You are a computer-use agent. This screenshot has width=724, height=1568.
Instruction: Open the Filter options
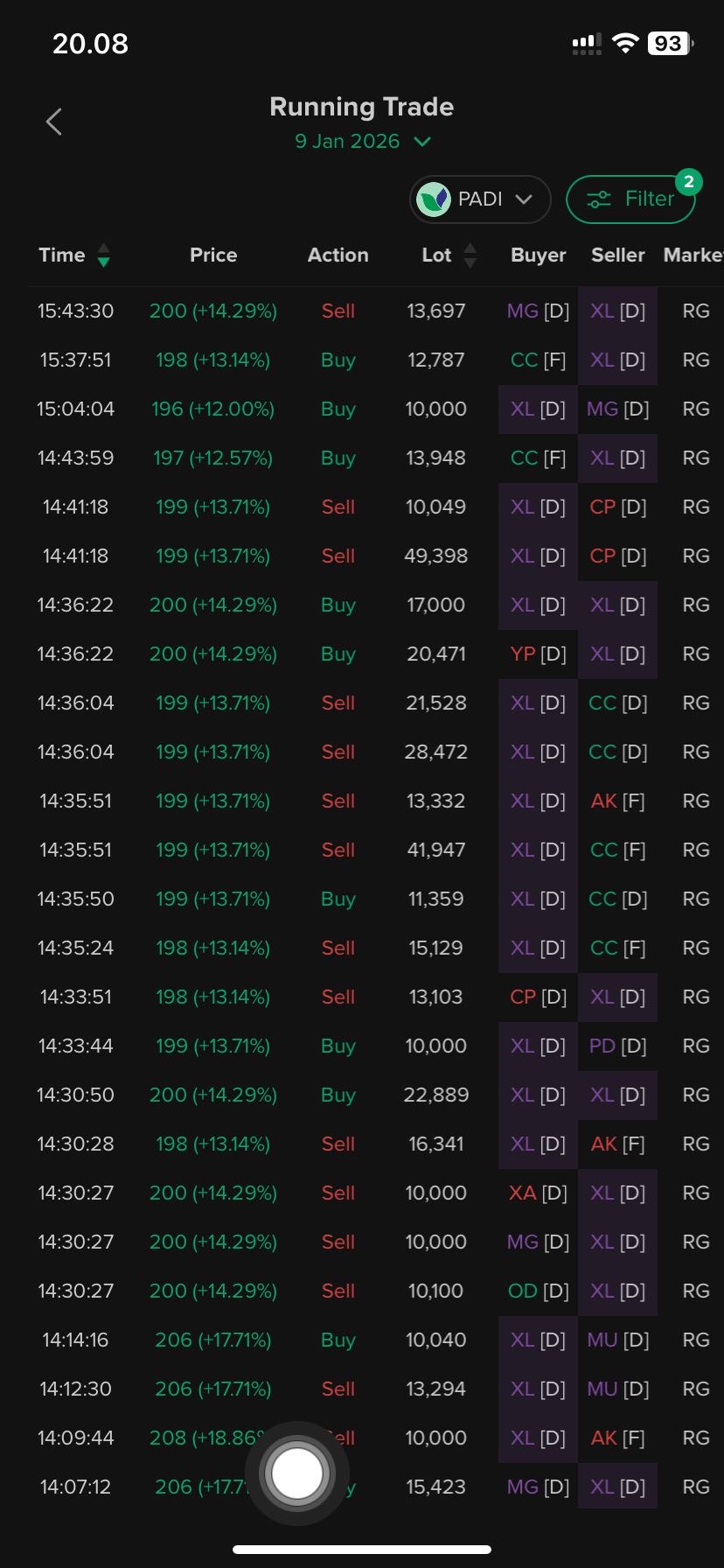[x=630, y=199]
